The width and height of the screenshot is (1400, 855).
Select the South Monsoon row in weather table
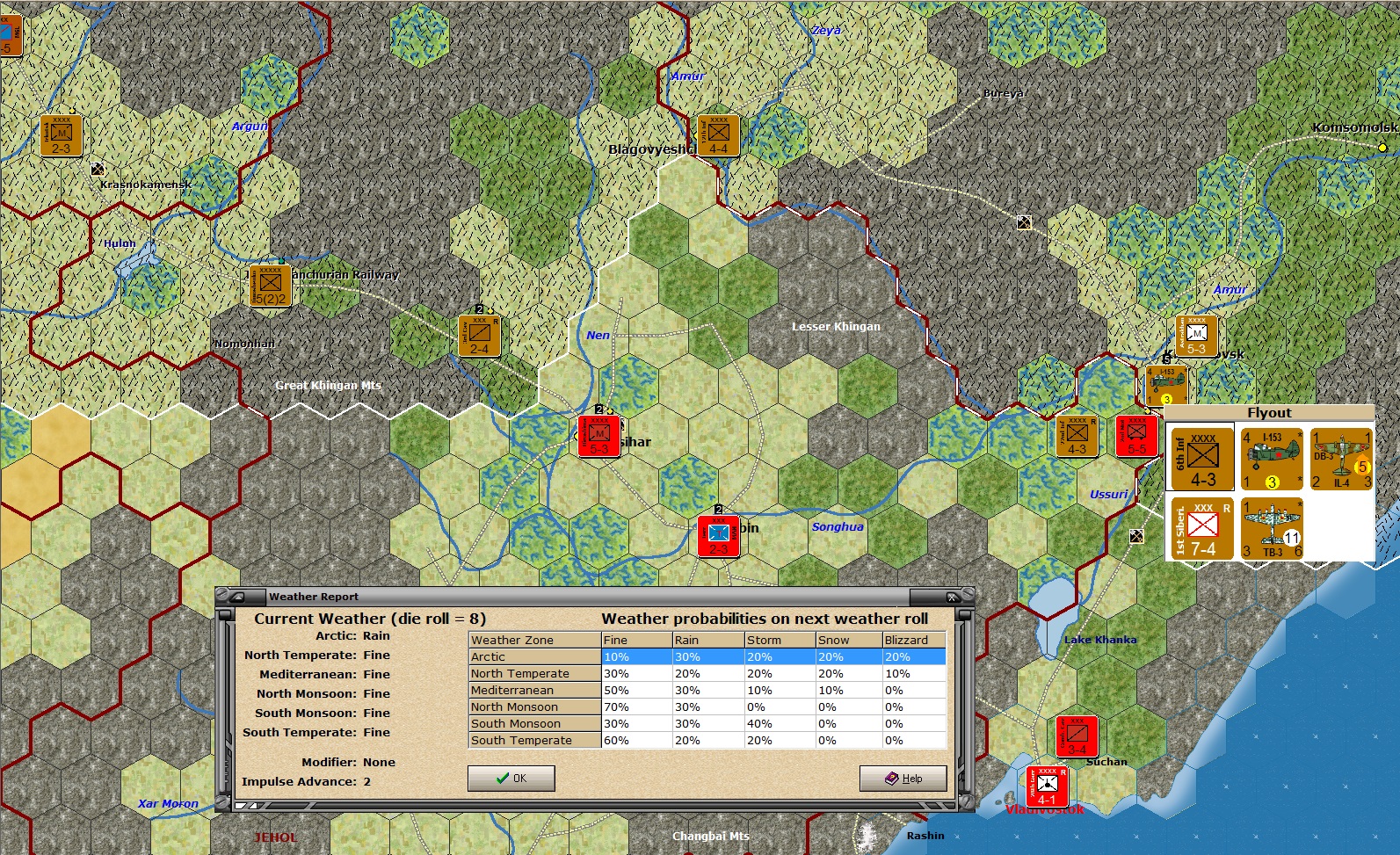[707, 723]
